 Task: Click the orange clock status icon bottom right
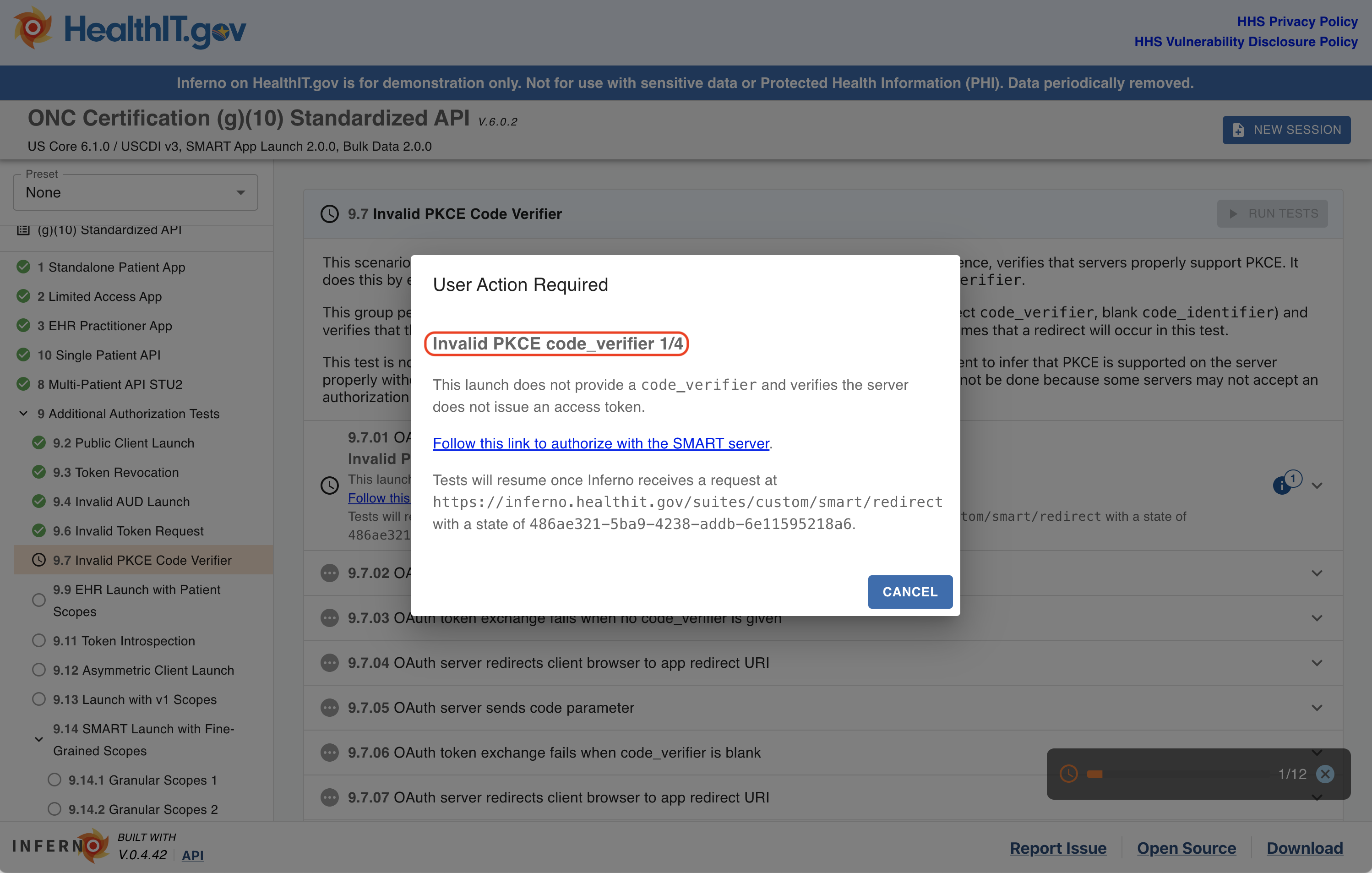coord(1067,773)
